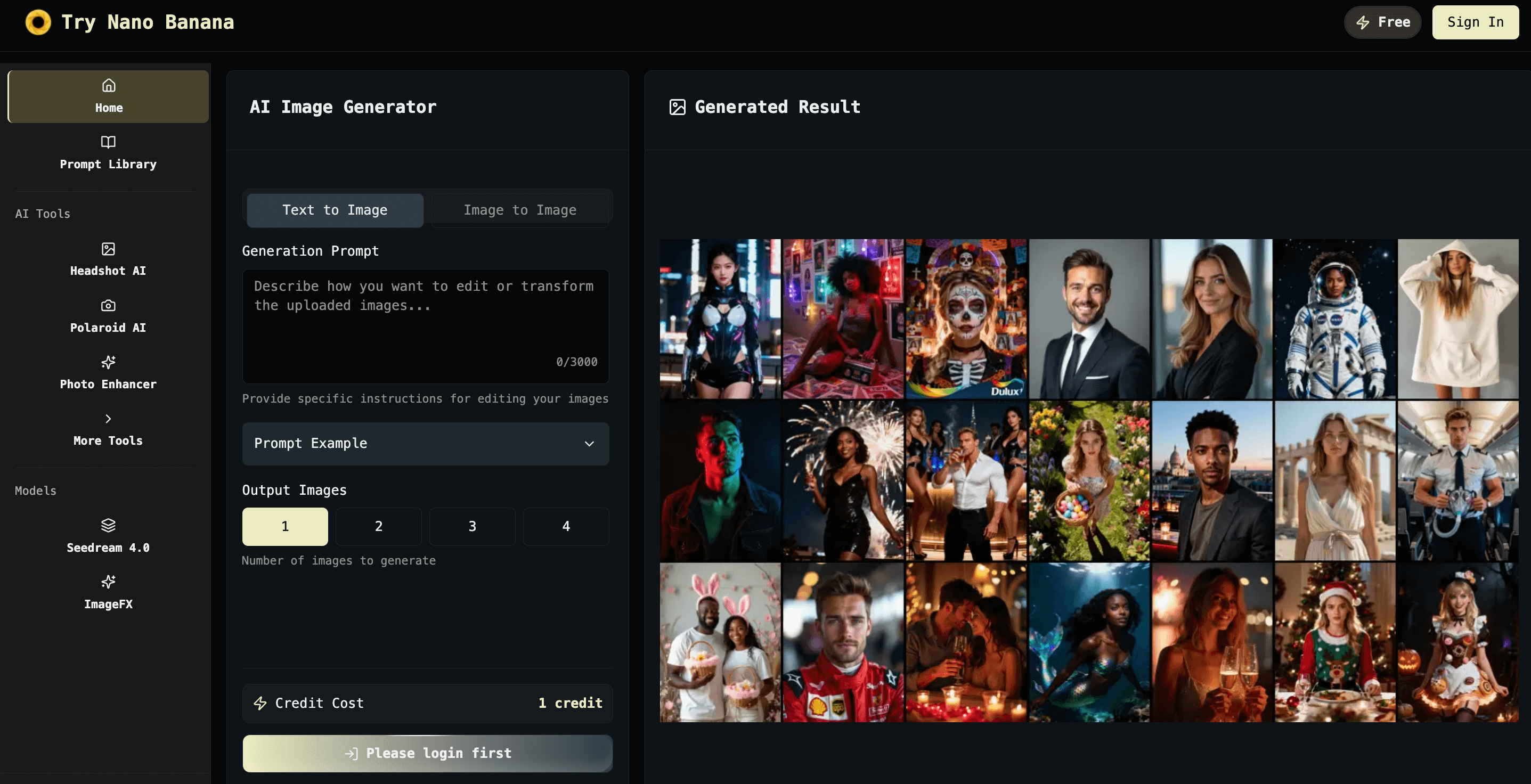
Task: Open Prompt Library book icon
Action: pos(108,142)
